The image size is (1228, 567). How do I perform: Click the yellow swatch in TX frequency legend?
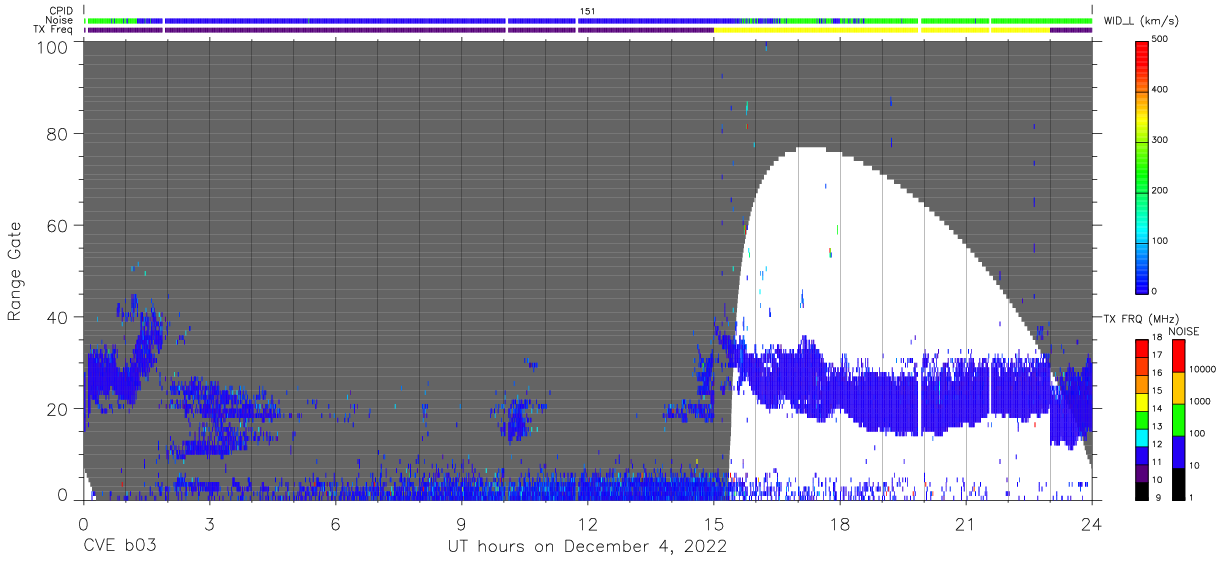pyautogui.click(x=1141, y=401)
